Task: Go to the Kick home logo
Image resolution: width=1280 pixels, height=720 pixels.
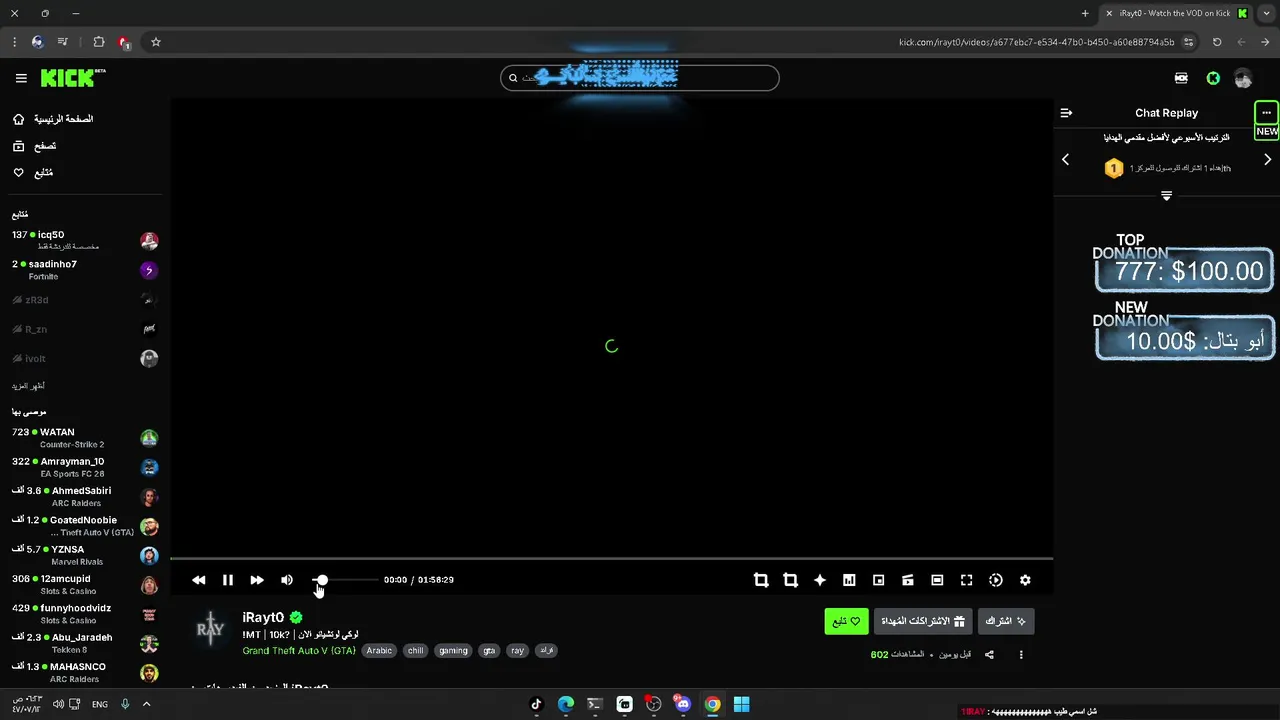Action: [72, 78]
